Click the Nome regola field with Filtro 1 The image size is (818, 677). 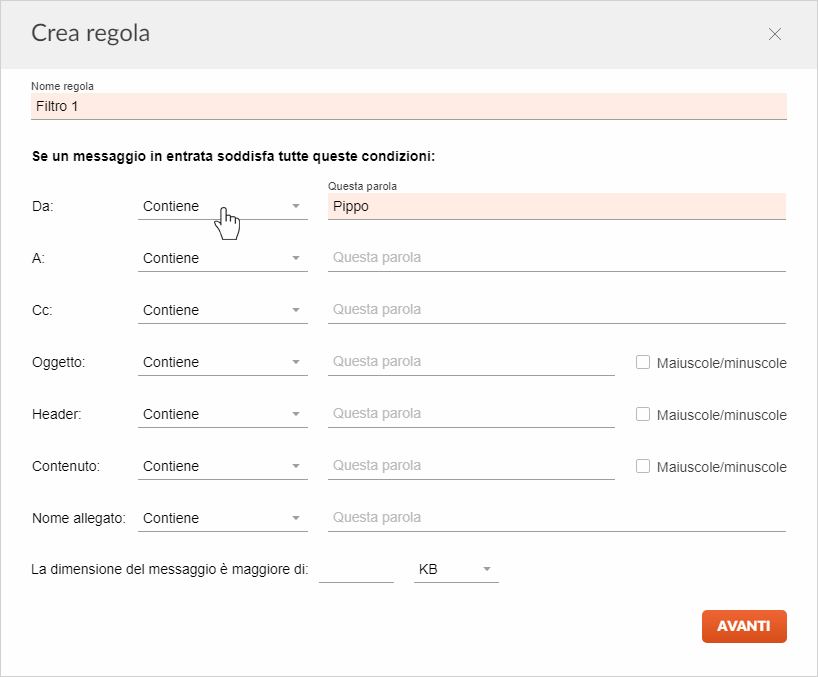pyautogui.click(x=408, y=106)
